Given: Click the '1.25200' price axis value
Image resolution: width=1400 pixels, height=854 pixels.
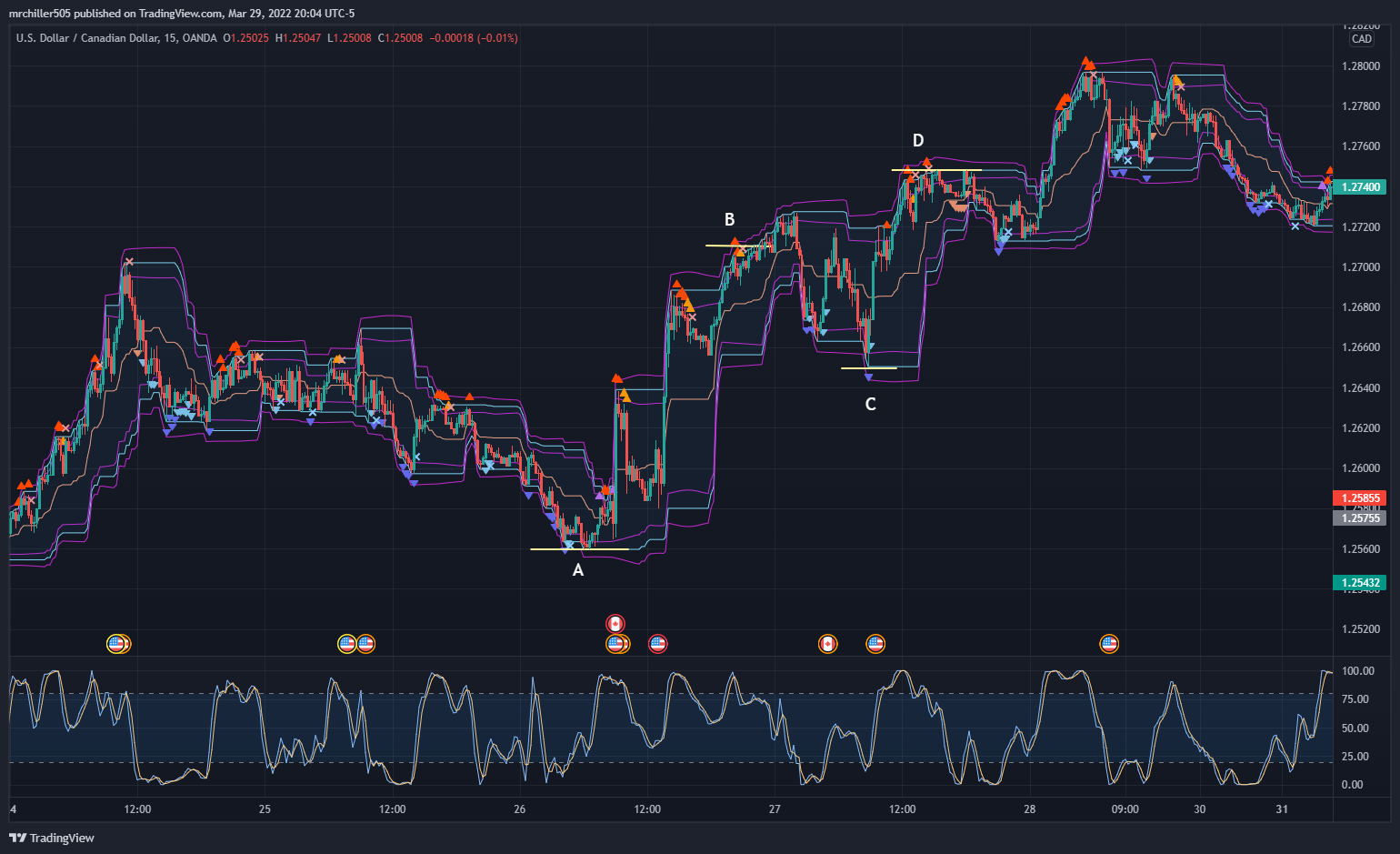Looking at the screenshot, I should tap(1360, 629).
